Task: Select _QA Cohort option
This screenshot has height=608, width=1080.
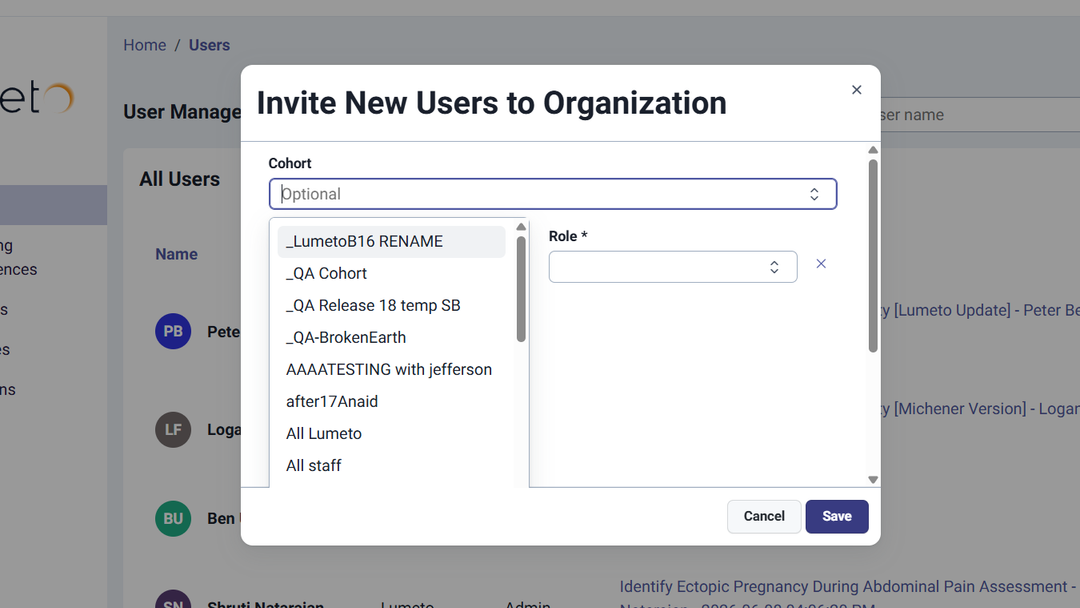Action: coord(391,273)
